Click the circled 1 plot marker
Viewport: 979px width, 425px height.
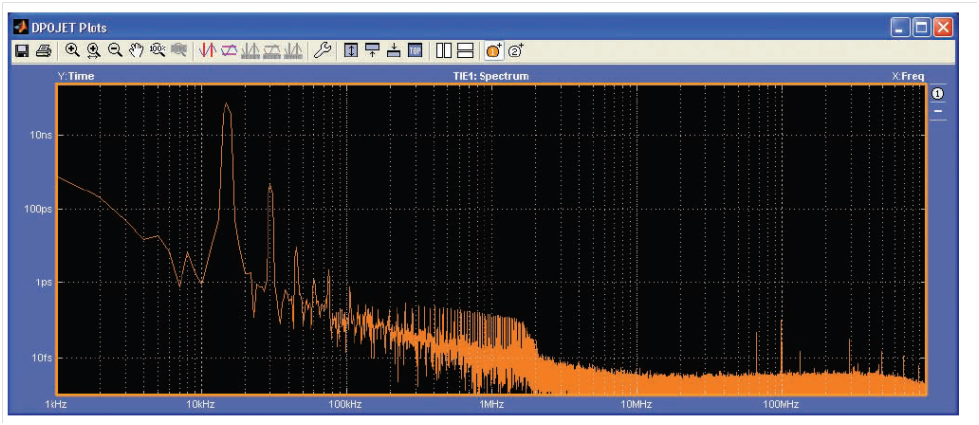click(x=938, y=93)
